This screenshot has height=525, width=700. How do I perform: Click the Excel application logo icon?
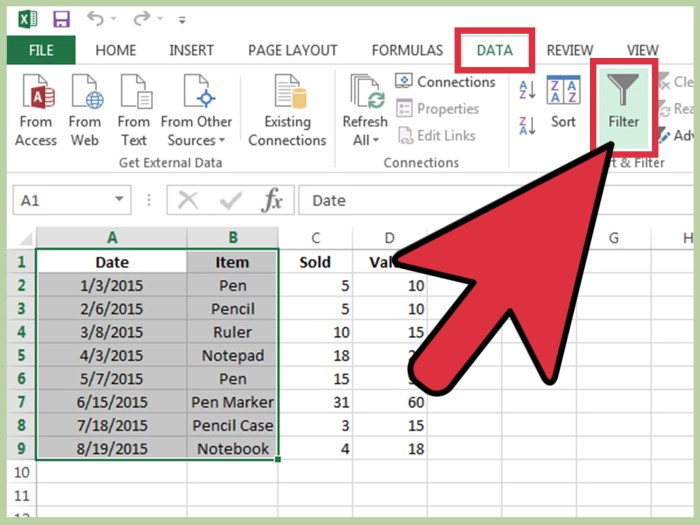pos(28,19)
